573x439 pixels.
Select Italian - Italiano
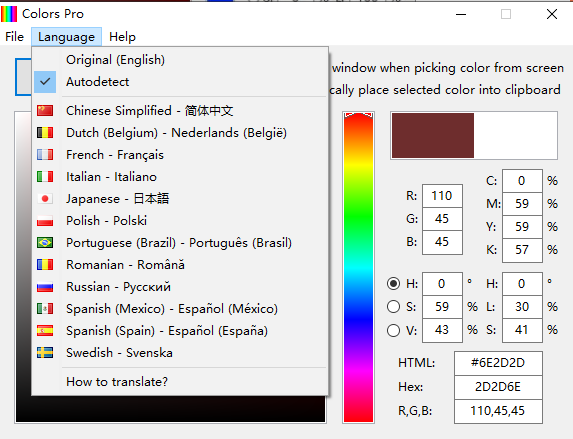[180, 177]
